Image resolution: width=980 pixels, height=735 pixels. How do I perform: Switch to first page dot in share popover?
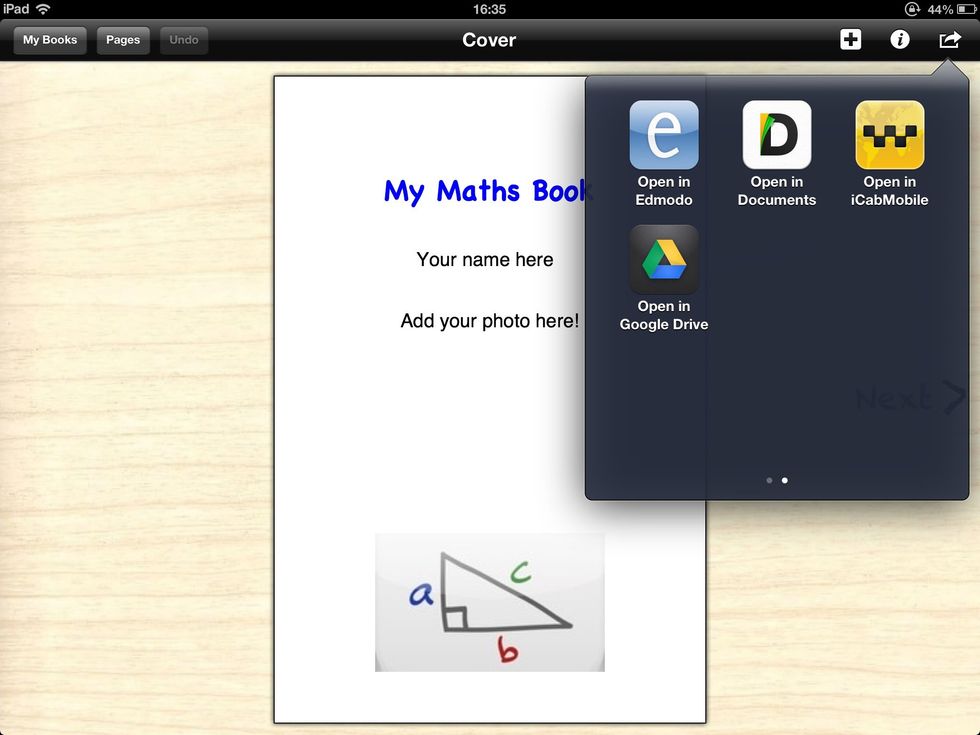pyautogui.click(x=769, y=481)
